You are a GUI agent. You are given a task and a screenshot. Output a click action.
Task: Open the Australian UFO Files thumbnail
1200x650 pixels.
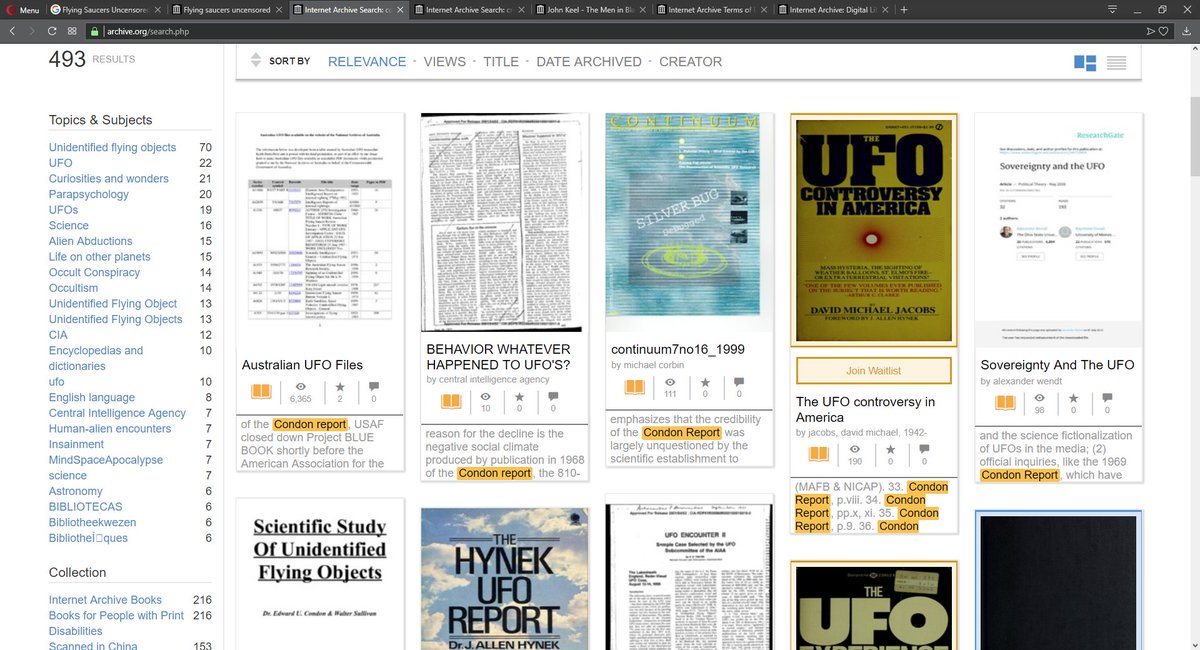point(320,228)
